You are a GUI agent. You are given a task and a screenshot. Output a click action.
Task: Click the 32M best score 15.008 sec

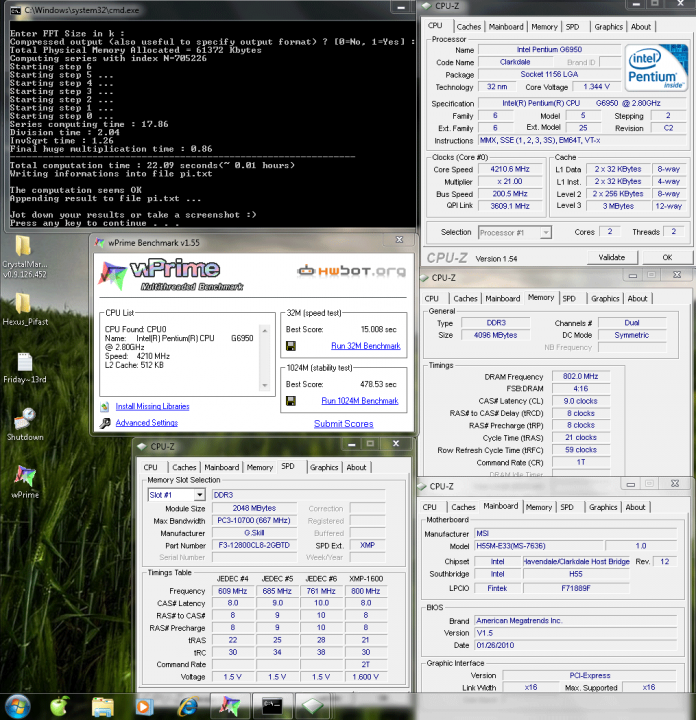tap(378, 329)
